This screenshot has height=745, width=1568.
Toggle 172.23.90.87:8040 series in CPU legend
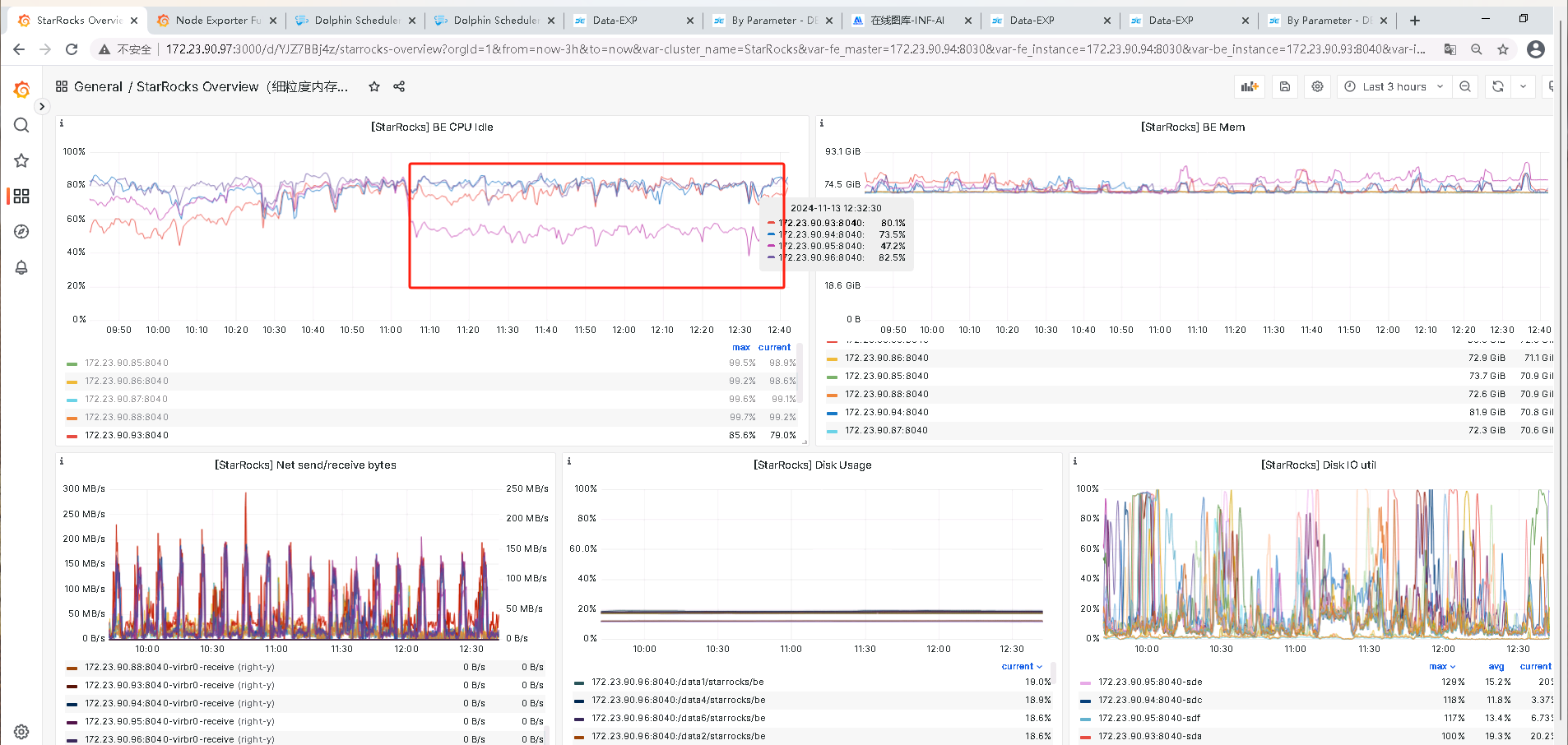click(x=127, y=399)
